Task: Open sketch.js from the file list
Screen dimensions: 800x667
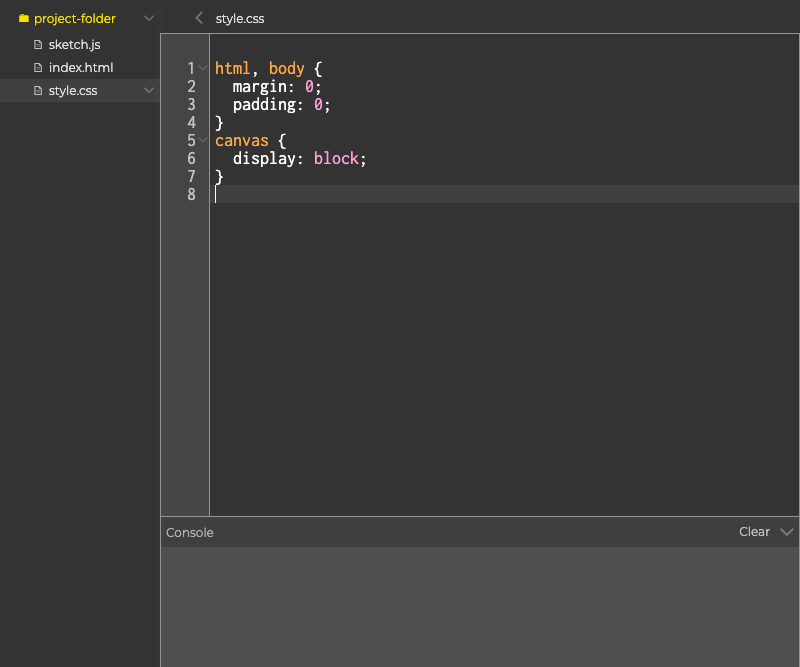Action: coord(74,45)
